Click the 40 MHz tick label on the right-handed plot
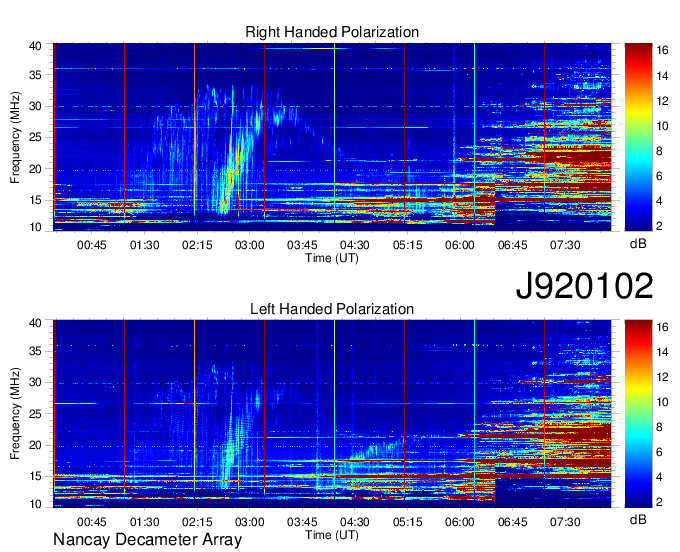The height and width of the screenshot is (552, 680). click(x=35, y=46)
